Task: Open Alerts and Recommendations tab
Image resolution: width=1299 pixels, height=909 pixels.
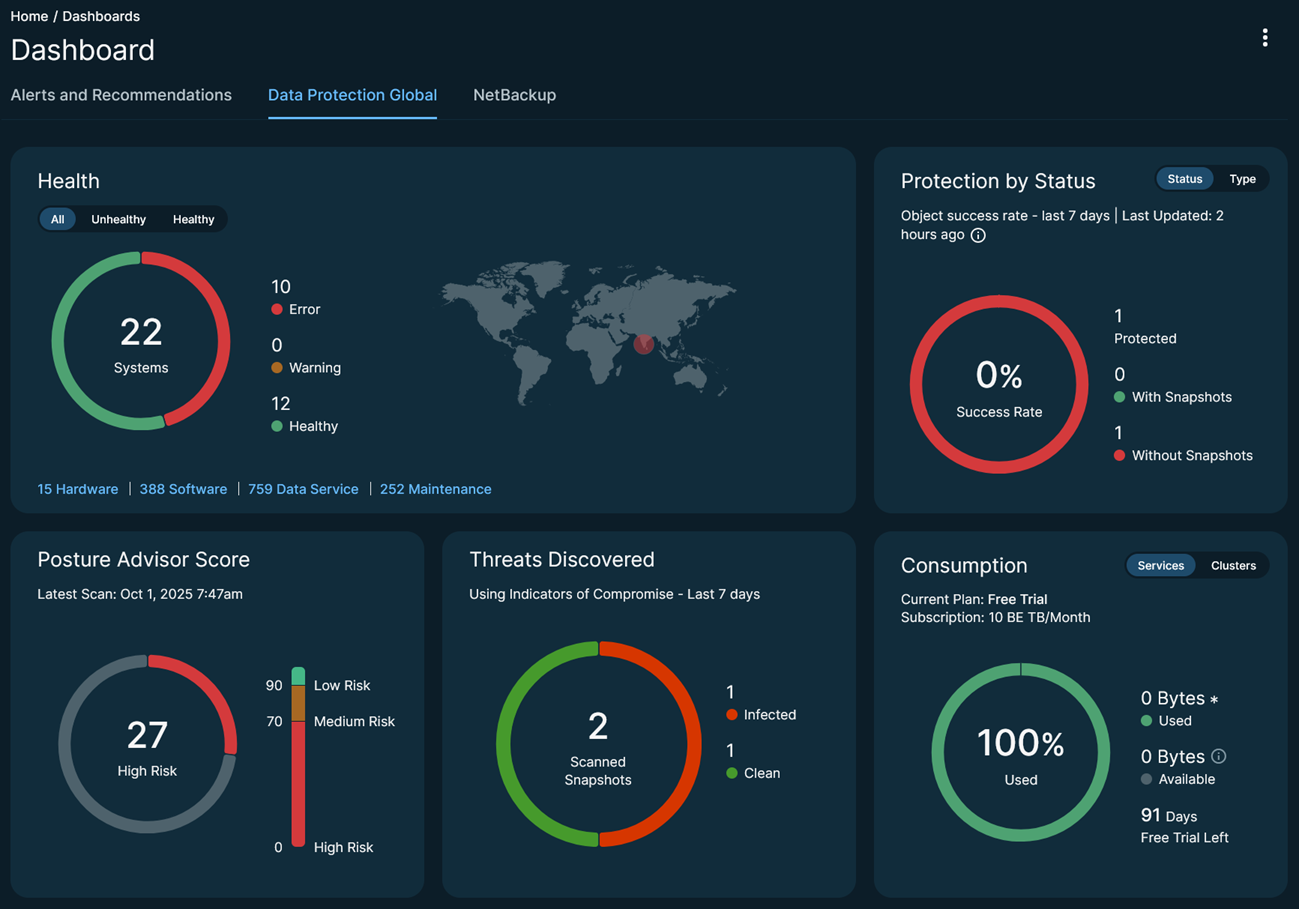Action: click(x=121, y=95)
